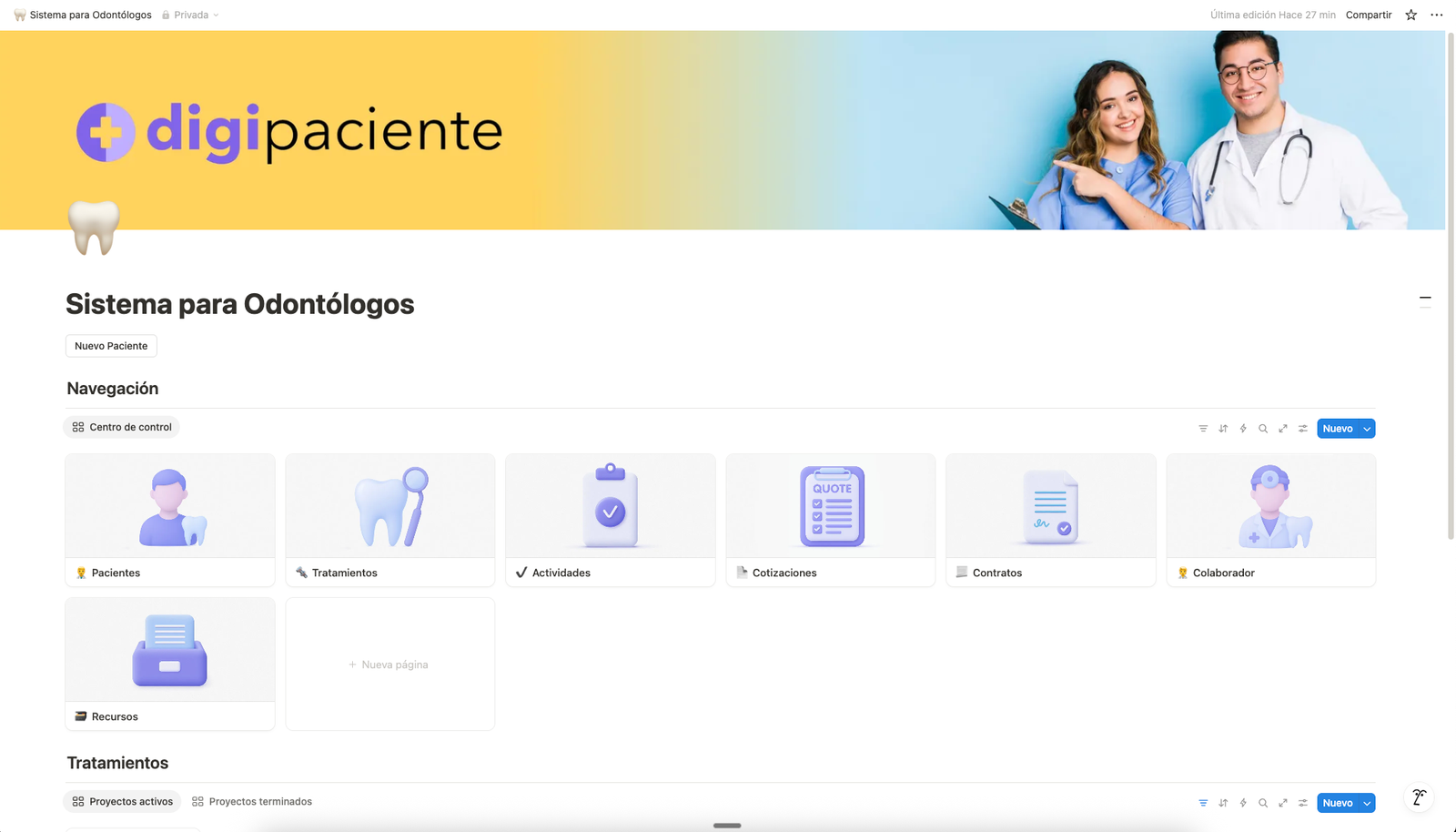Open Navegación database in full page
The width and height of the screenshot is (1456, 832).
tap(1283, 429)
